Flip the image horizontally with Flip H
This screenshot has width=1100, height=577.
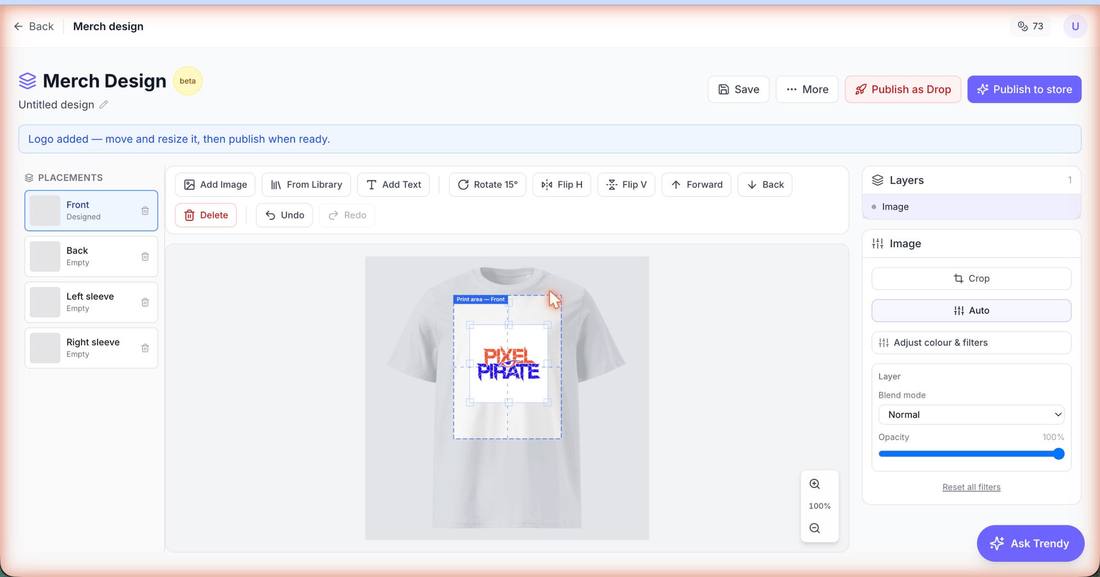[562, 185]
